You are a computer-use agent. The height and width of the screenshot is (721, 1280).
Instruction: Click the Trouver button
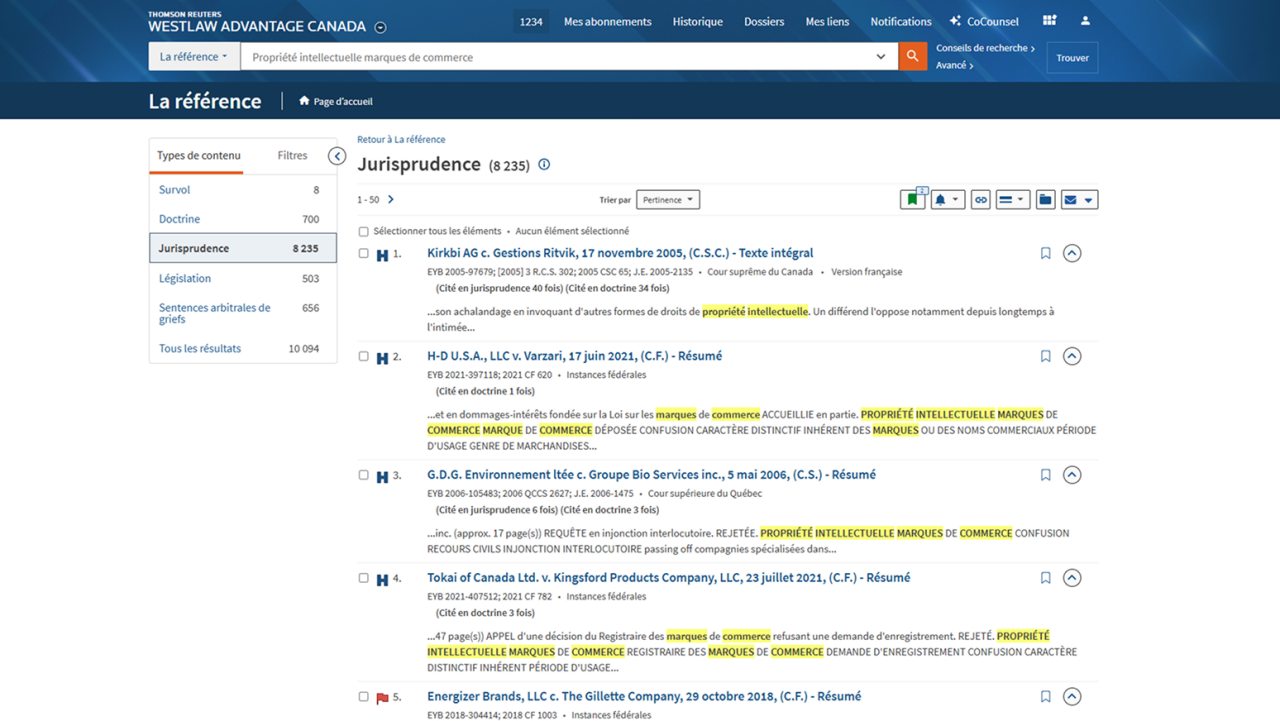click(x=1072, y=58)
